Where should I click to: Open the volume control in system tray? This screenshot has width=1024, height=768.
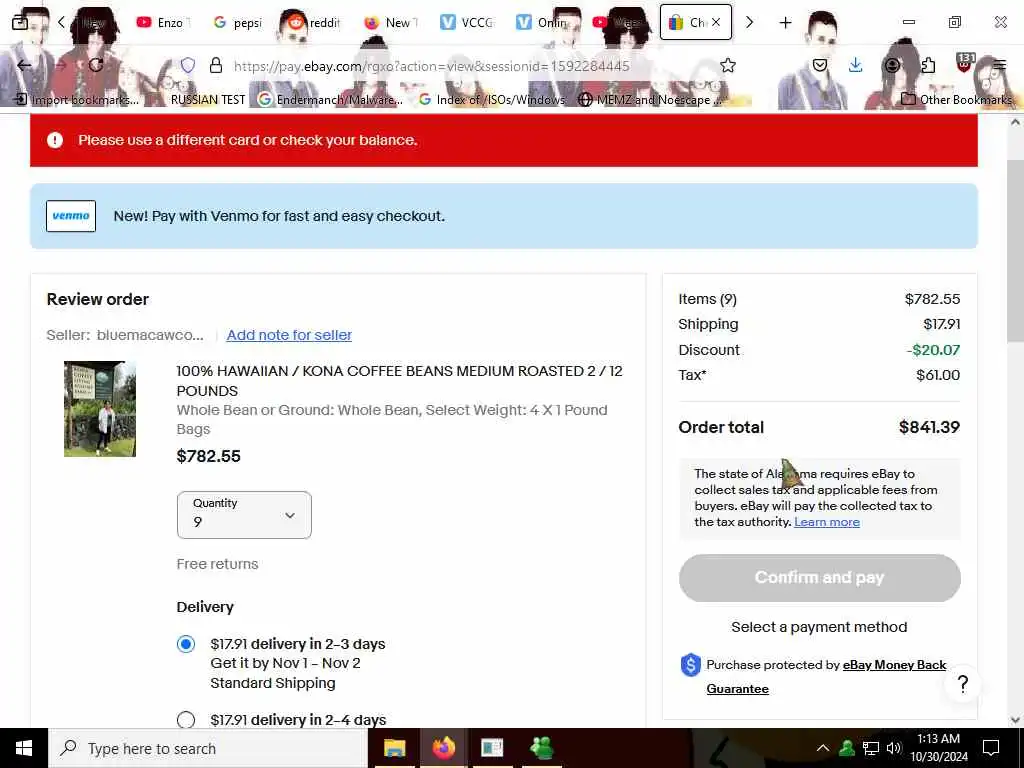pos(894,748)
